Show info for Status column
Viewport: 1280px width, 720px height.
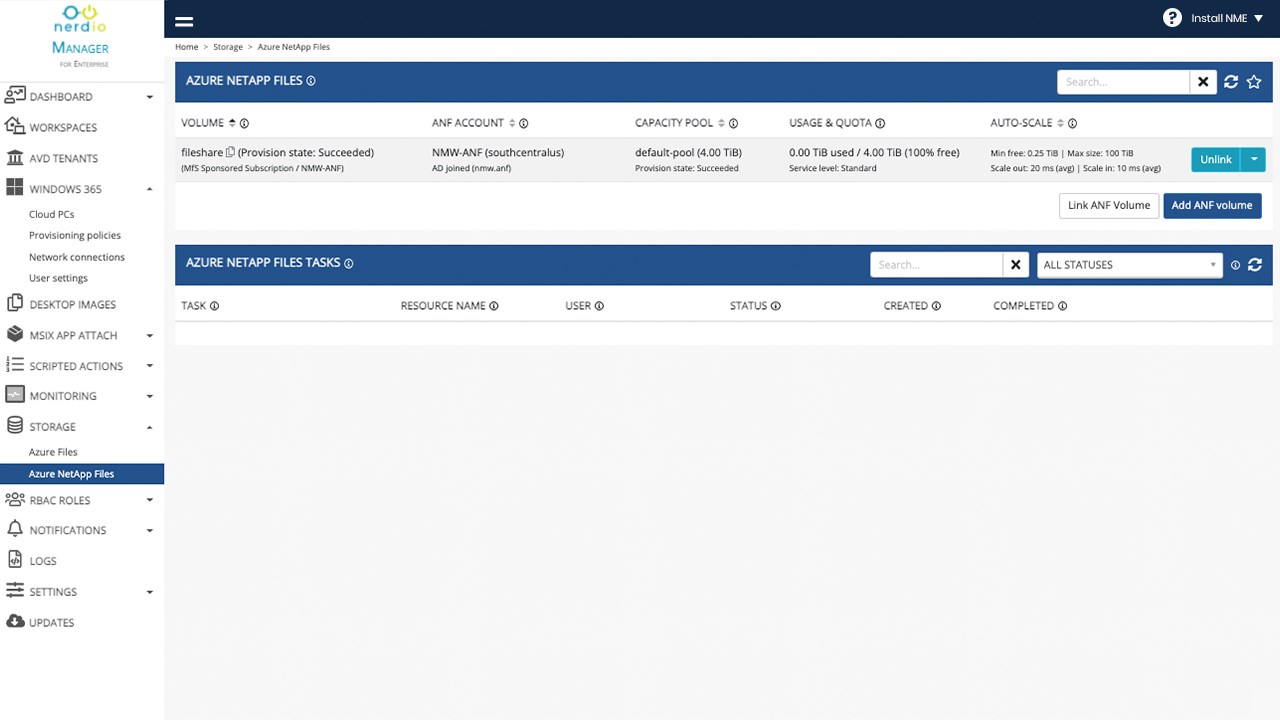point(775,306)
